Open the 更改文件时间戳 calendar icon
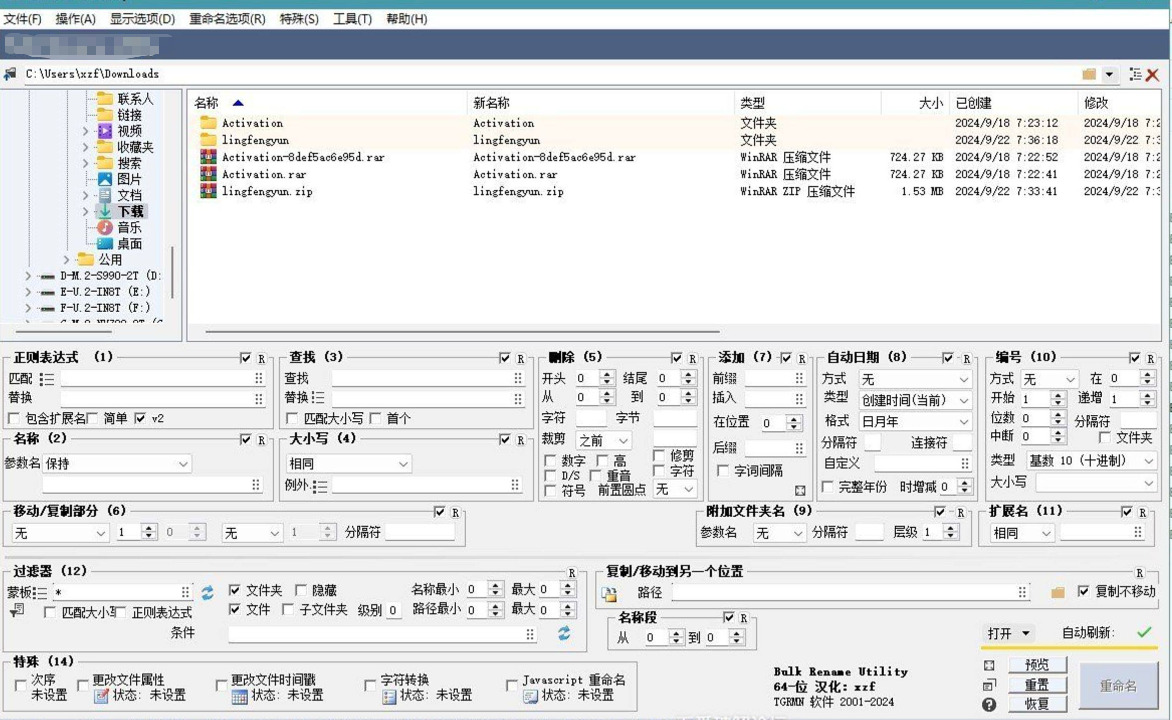The width and height of the screenshot is (1172, 720). point(239,696)
